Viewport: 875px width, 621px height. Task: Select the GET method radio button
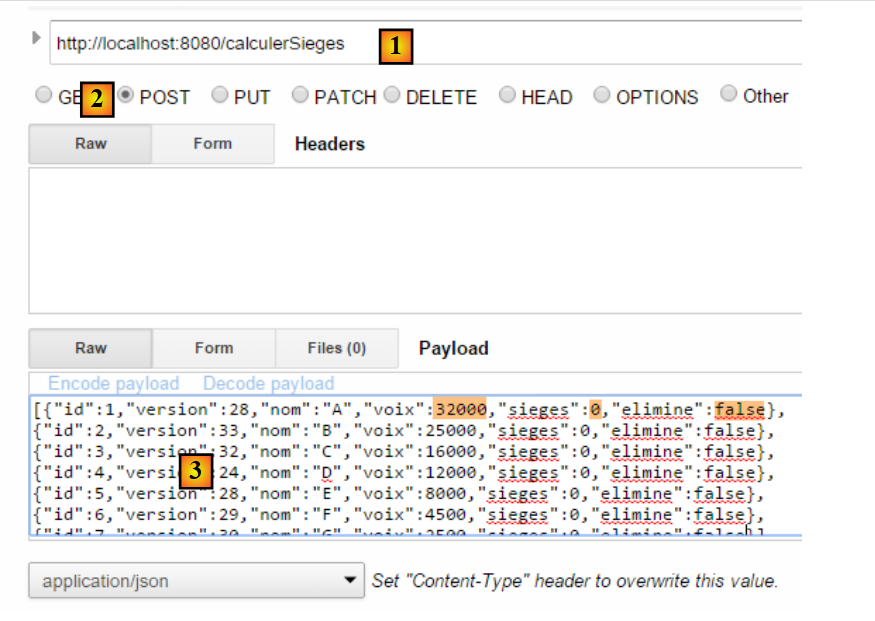click(44, 95)
